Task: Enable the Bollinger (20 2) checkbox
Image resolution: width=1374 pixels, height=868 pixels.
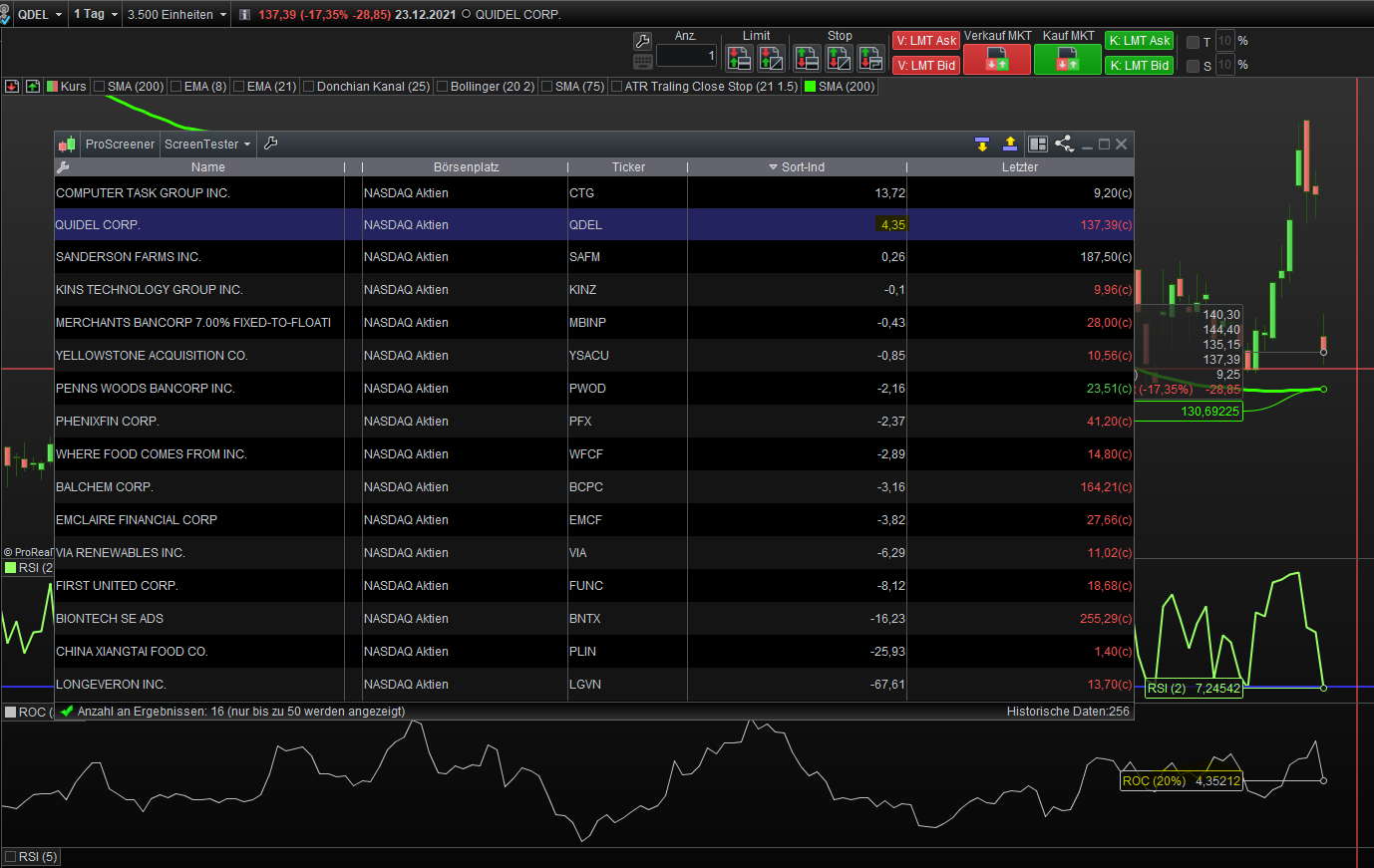Action: click(x=442, y=87)
